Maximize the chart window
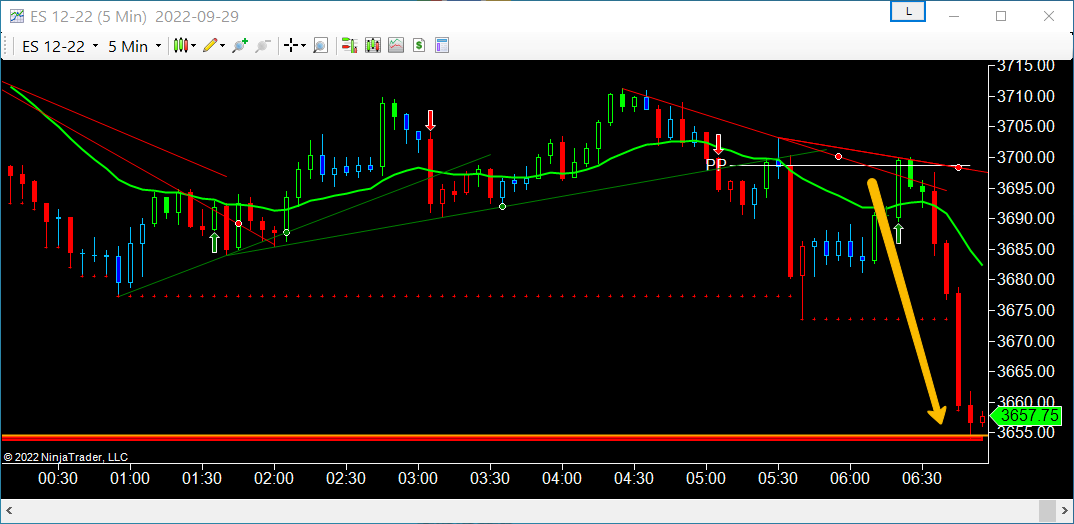This screenshot has height=524, width=1074. [x=1001, y=15]
